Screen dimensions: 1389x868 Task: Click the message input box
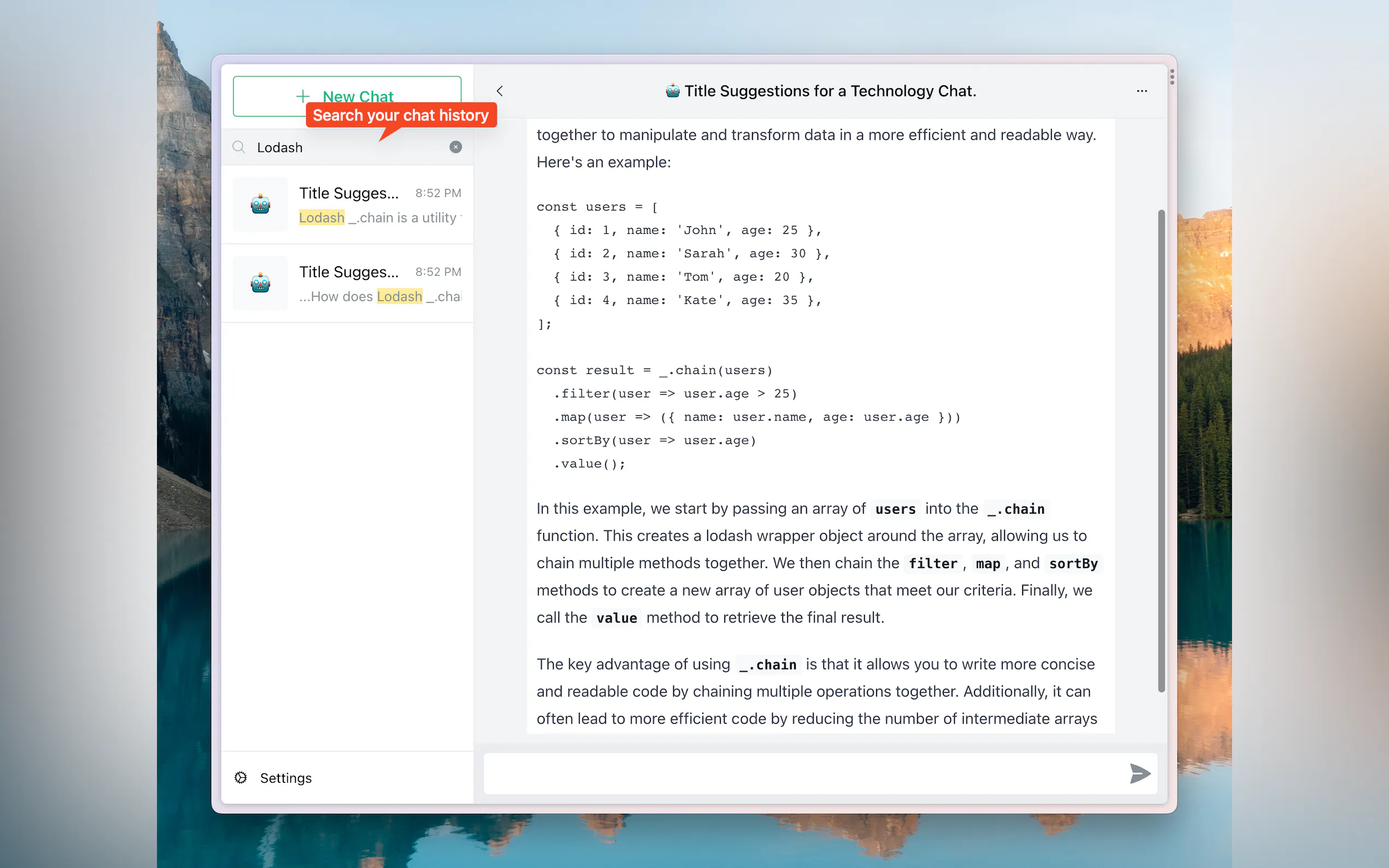804,773
